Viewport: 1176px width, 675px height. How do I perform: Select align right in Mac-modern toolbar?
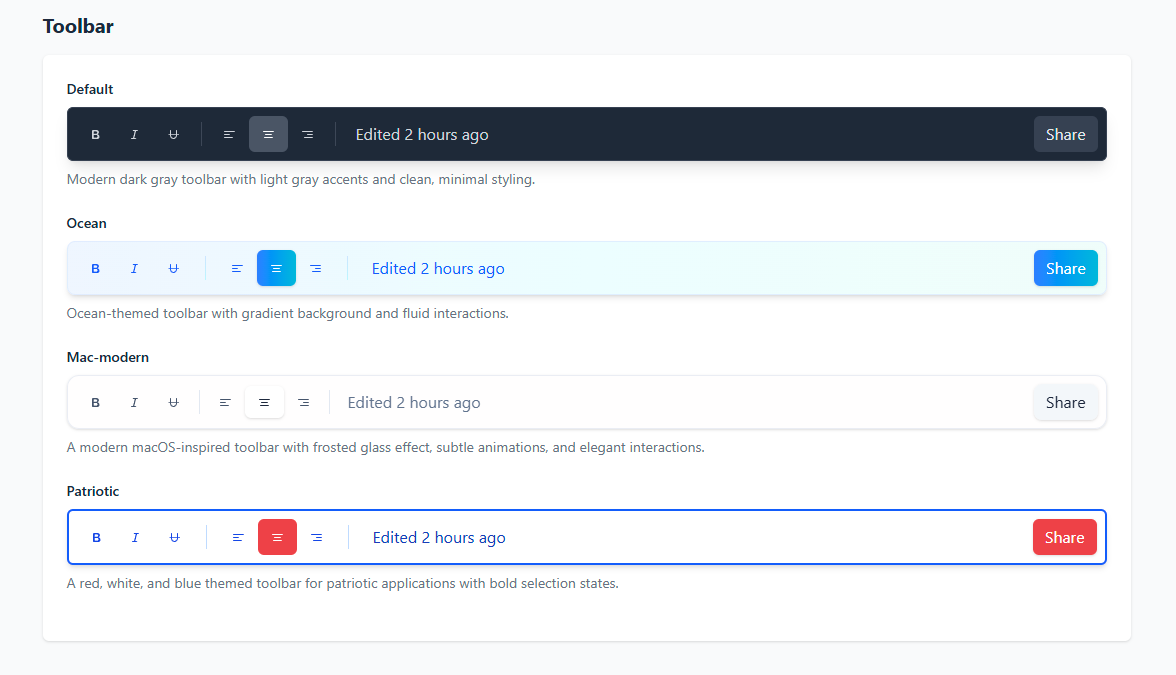click(x=304, y=403)
